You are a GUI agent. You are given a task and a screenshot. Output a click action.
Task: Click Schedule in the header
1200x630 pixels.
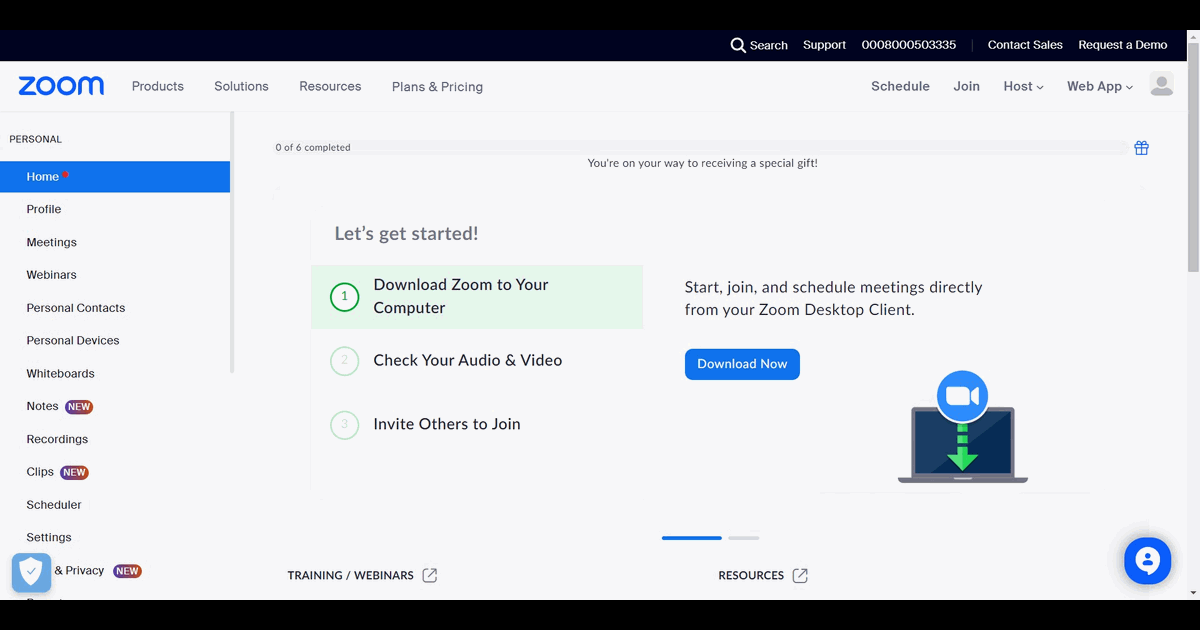click(x=900, y=87)
